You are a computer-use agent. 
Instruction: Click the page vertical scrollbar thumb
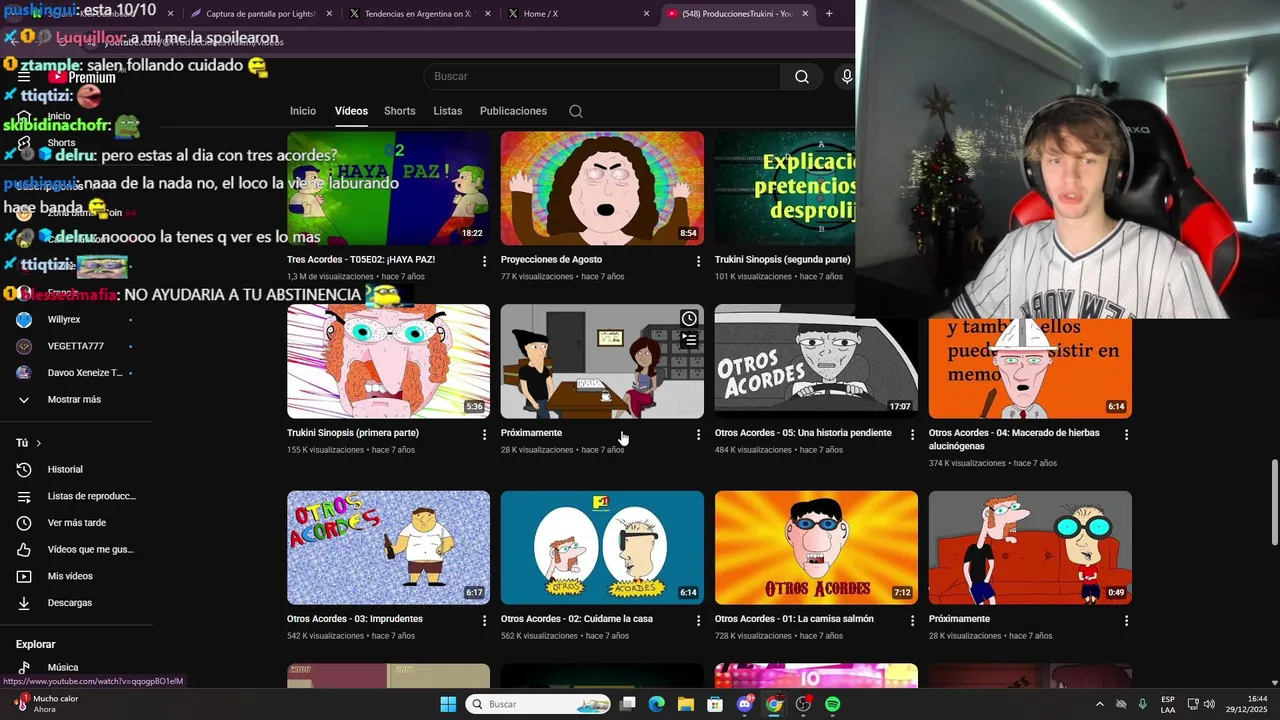[x=1274, y=502]
